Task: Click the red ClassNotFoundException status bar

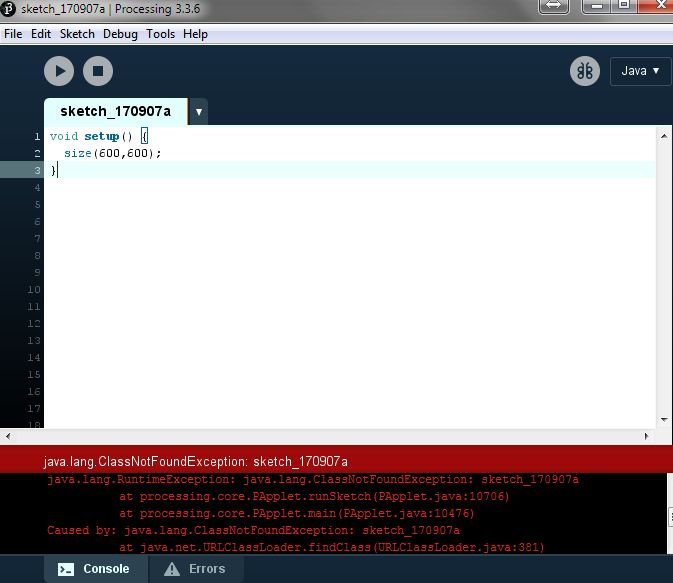Action: (x=336, y=461)
